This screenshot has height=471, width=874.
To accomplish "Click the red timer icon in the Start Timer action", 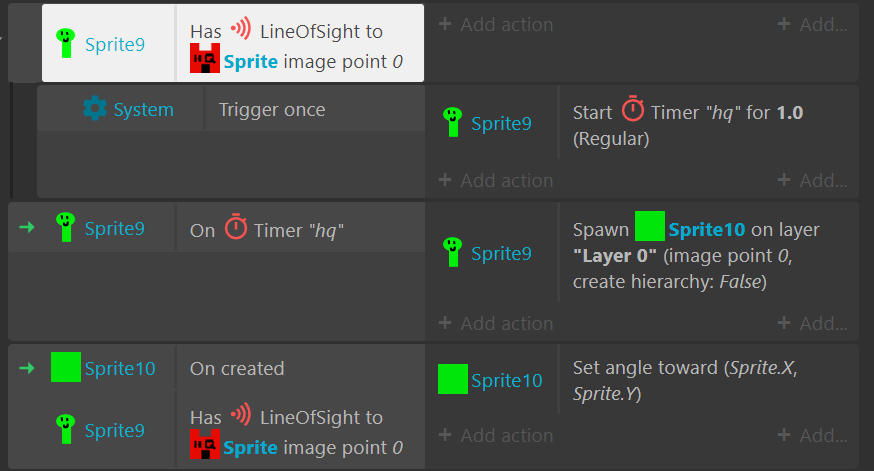I will [633, 108].
